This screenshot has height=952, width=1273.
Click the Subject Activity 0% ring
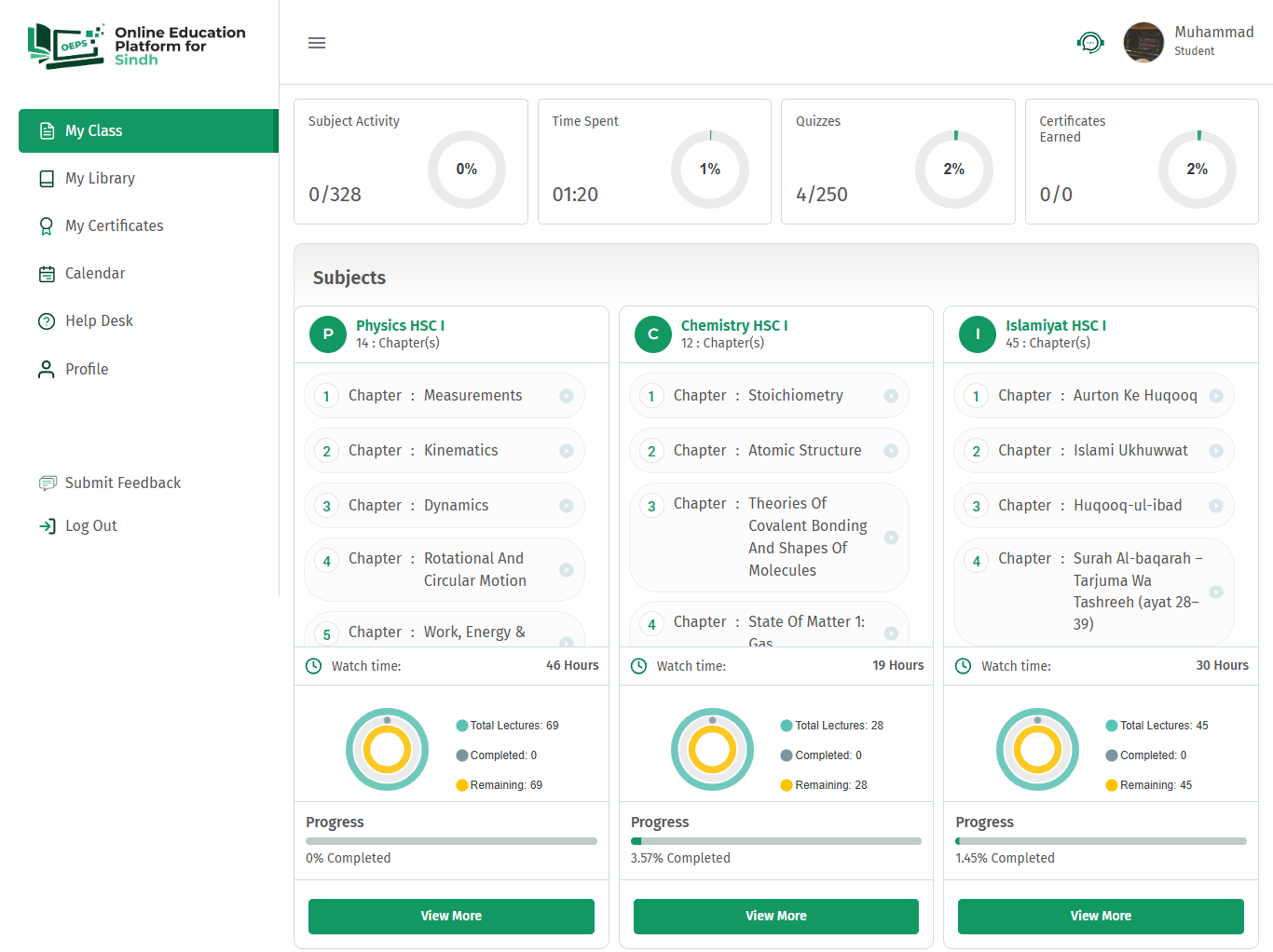tap(467, 170)
